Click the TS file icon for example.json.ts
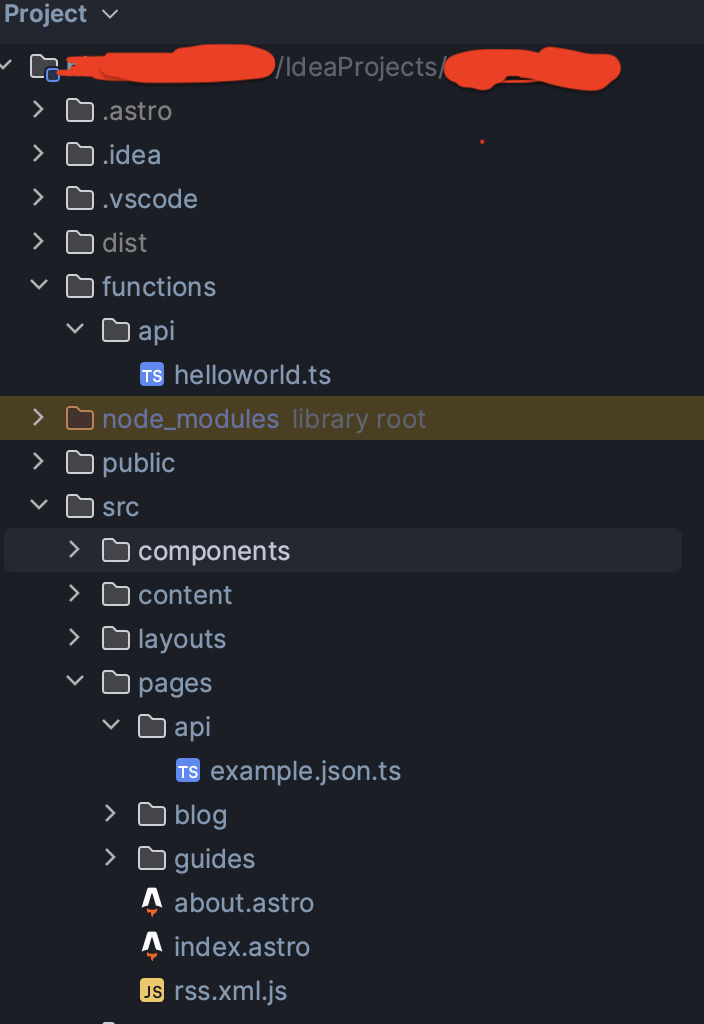Viewport: 704px width, 1024px height. click(x=188, y=771)
